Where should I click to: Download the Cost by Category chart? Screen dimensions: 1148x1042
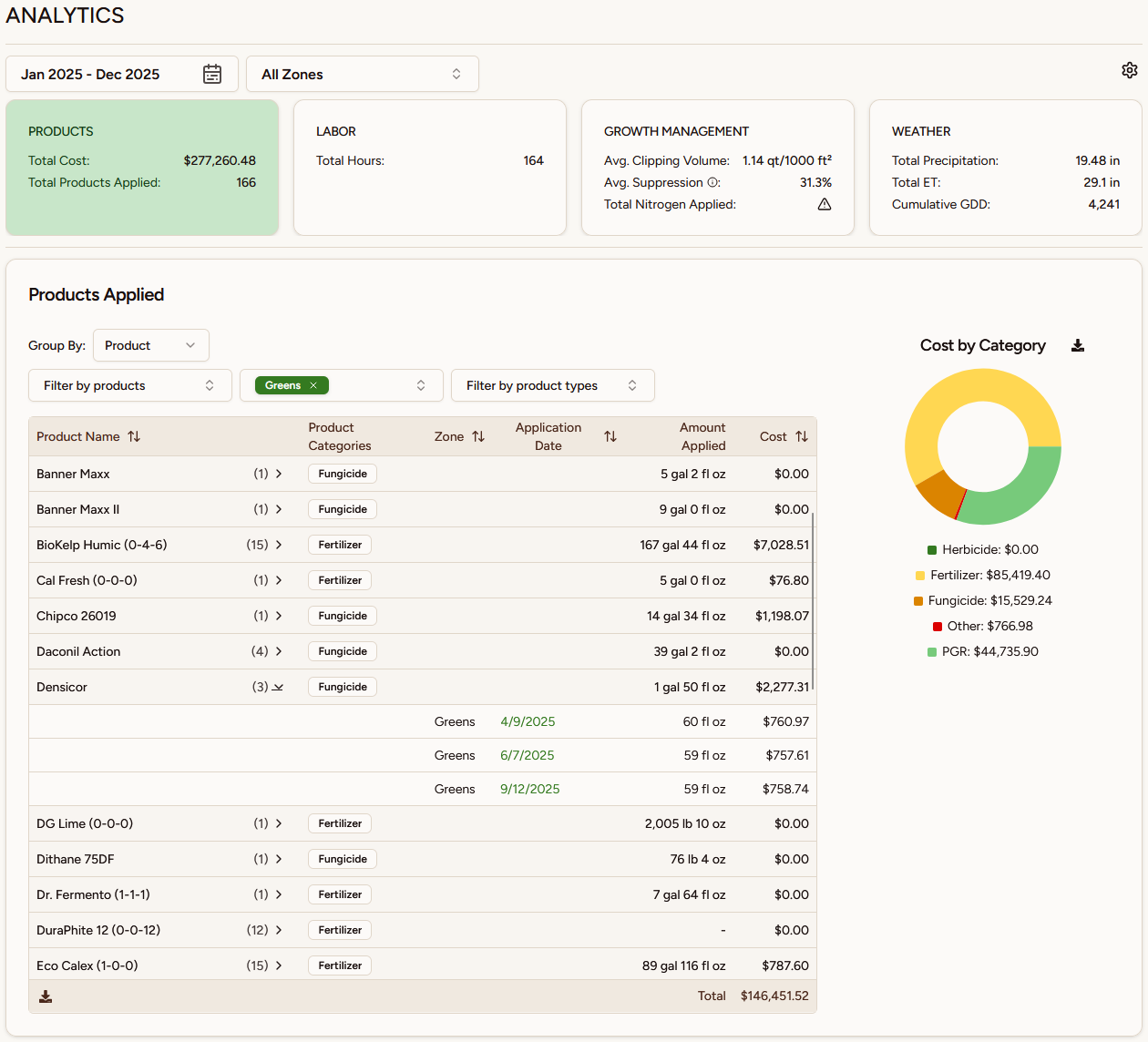1078,345
